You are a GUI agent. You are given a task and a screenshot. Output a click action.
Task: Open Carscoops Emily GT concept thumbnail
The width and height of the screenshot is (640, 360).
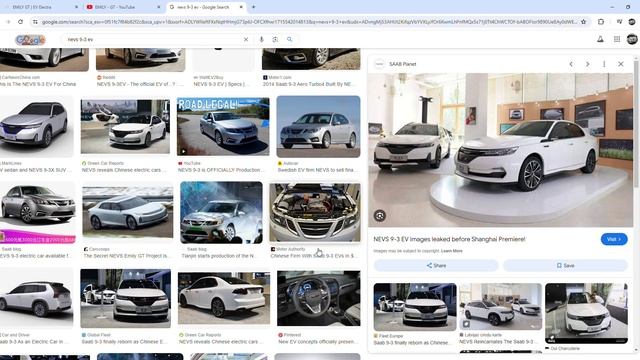(128, 212)
